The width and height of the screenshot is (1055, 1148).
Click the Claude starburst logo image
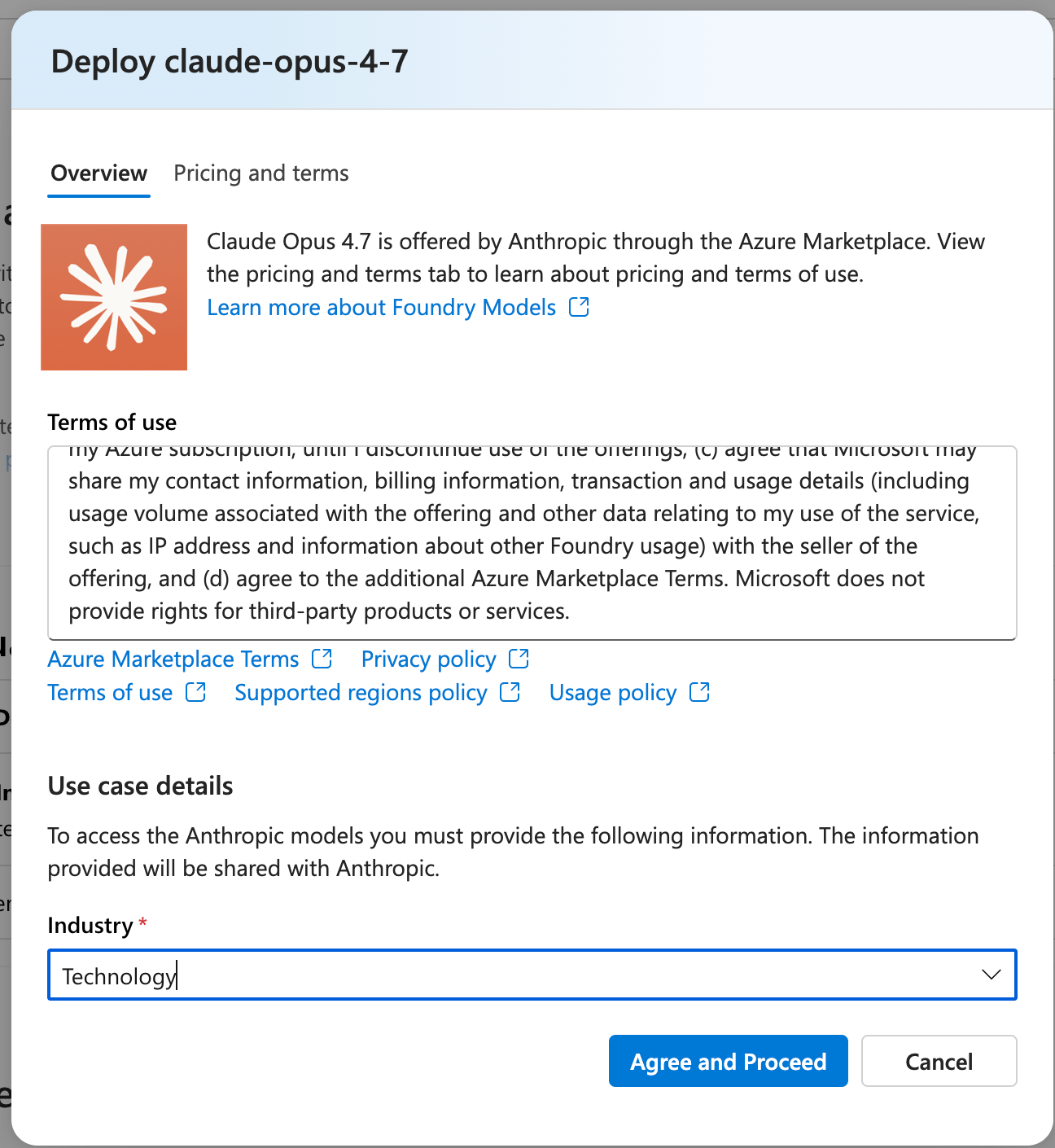click(x=114, y=297)
